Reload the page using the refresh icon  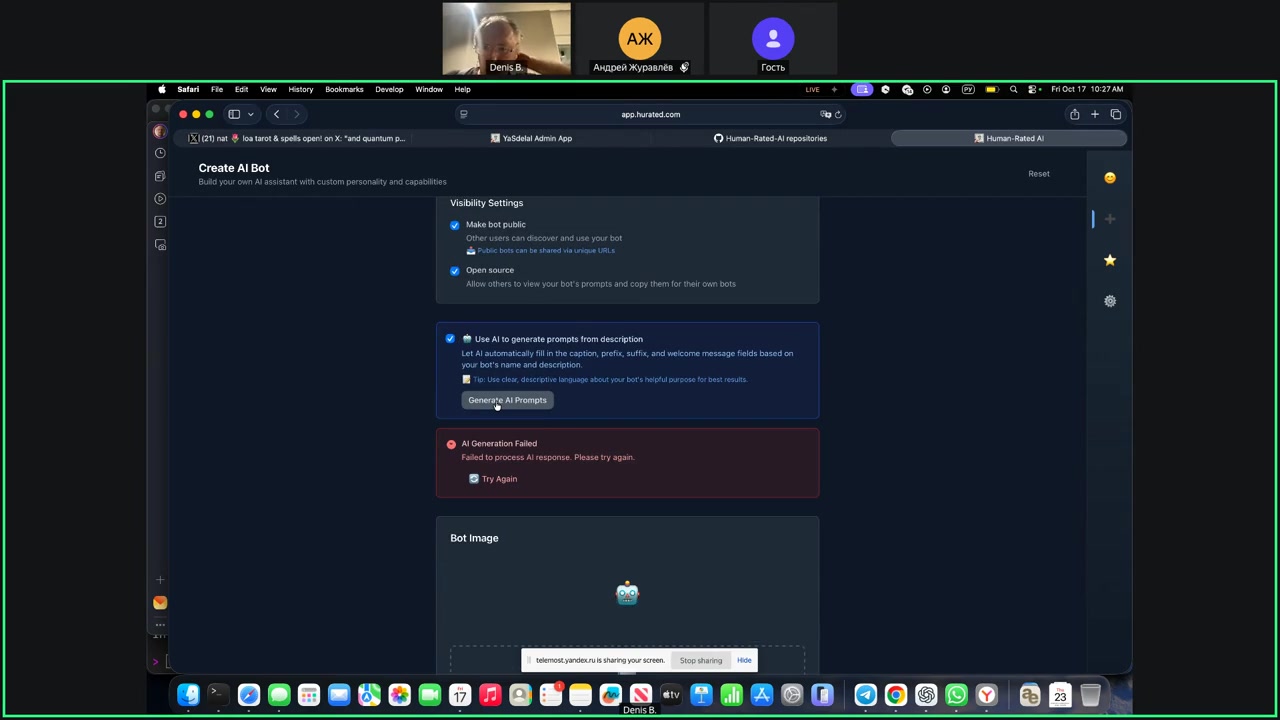point(838,114)
